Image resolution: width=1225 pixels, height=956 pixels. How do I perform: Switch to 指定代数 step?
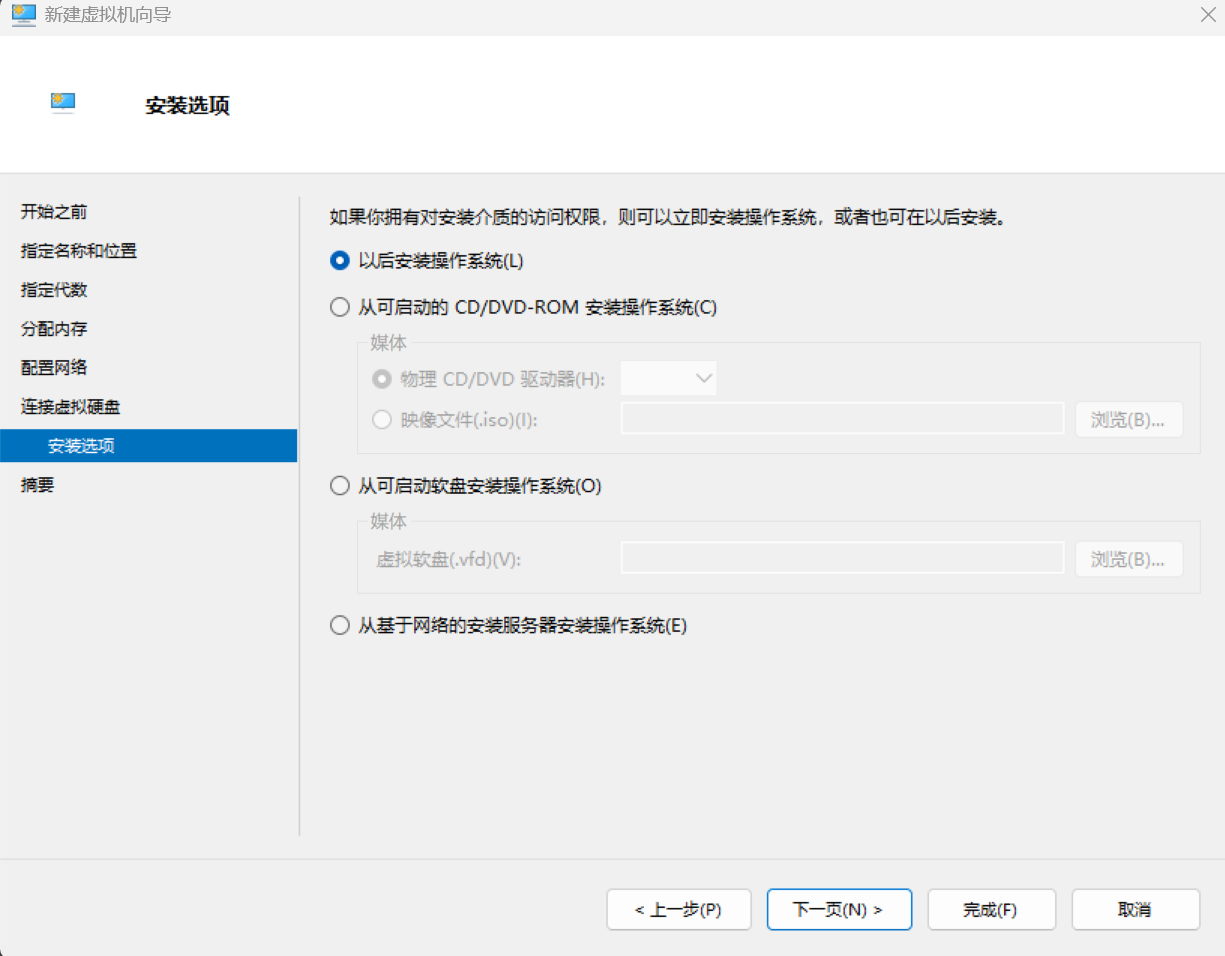tap(54, 290)
